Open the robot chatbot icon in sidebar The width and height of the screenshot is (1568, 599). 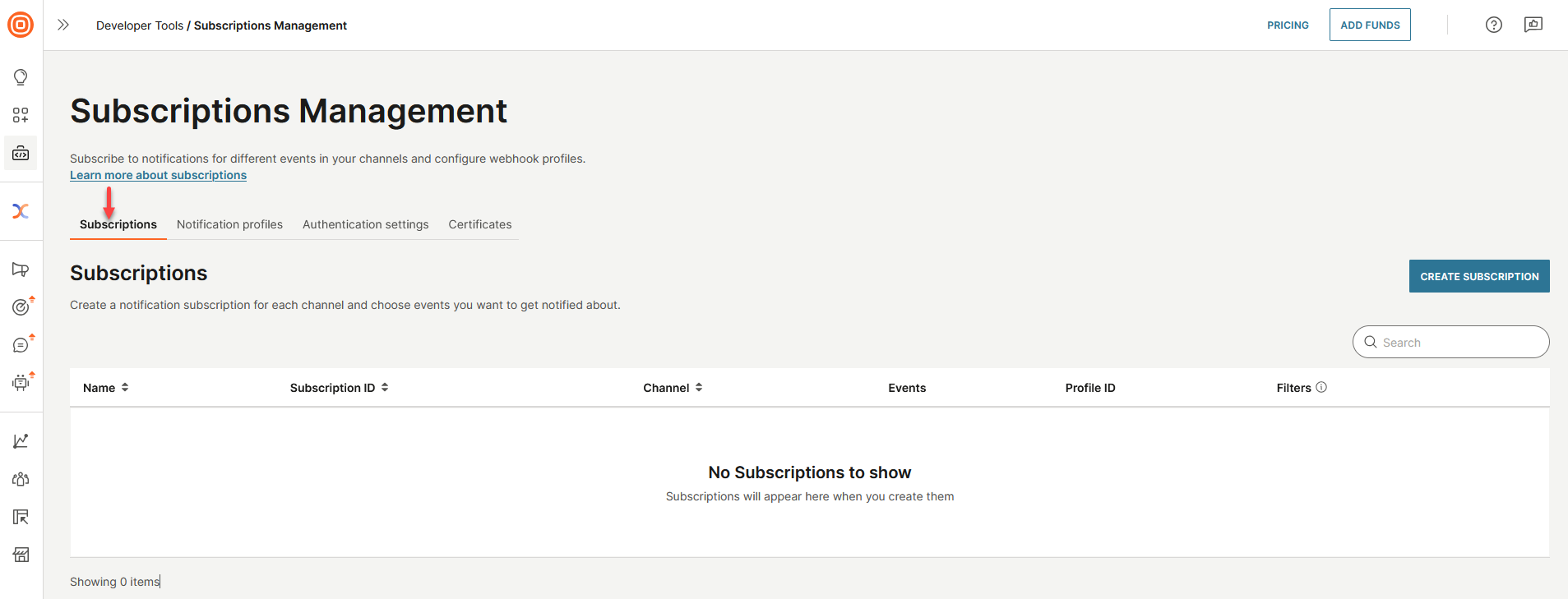21,382
